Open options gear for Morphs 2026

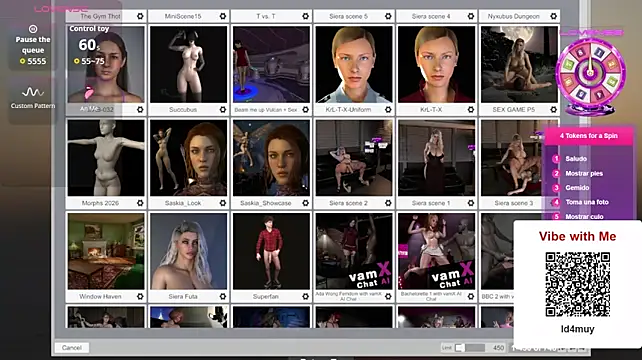click(x=140, y=203)
